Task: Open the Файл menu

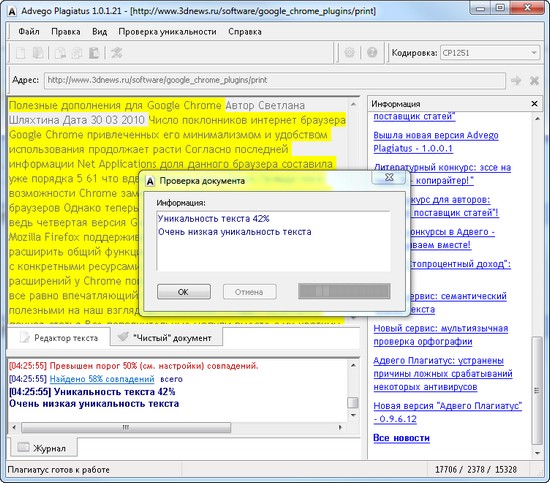Action: [29, 32]
